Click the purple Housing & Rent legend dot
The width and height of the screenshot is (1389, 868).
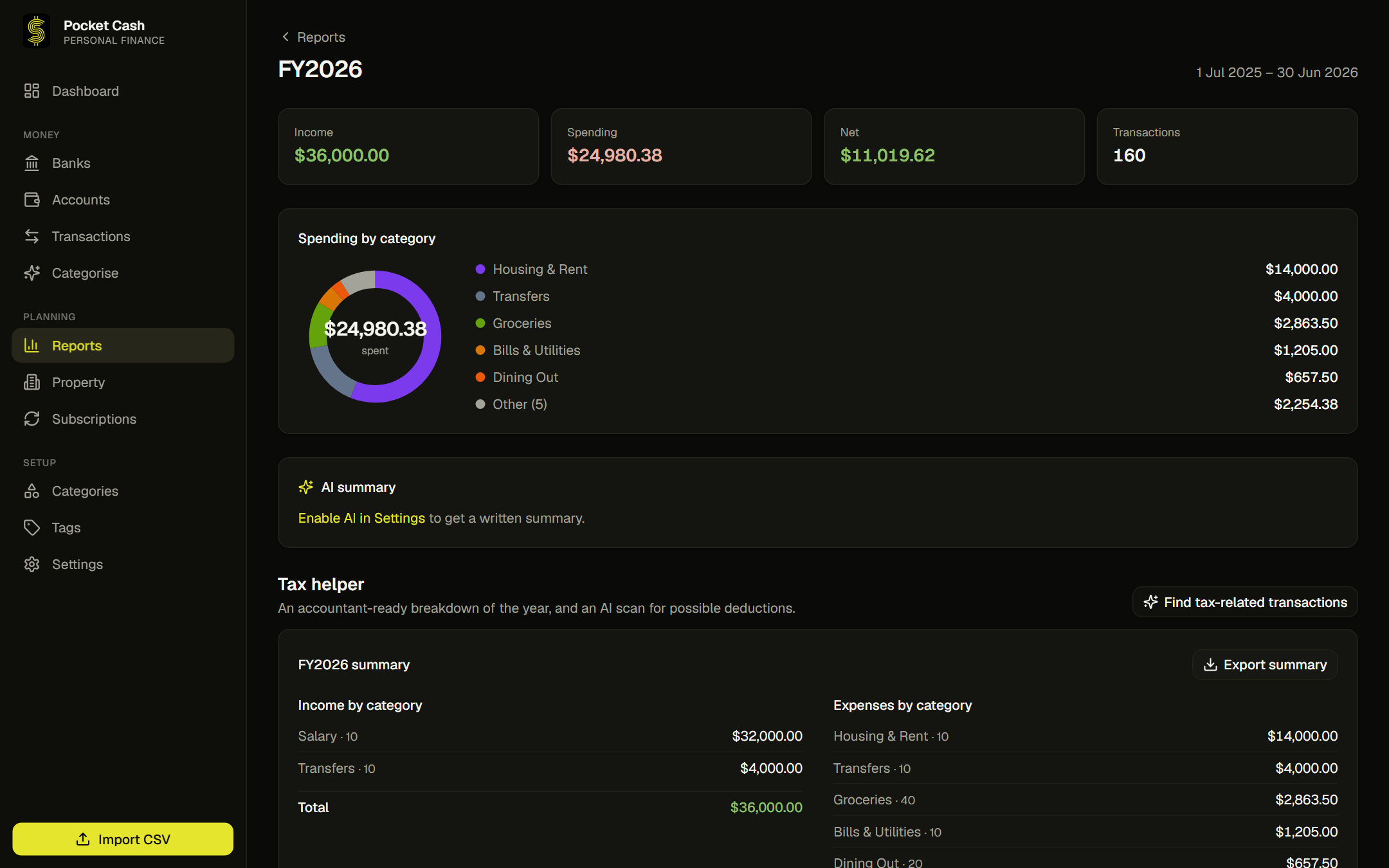480,269
